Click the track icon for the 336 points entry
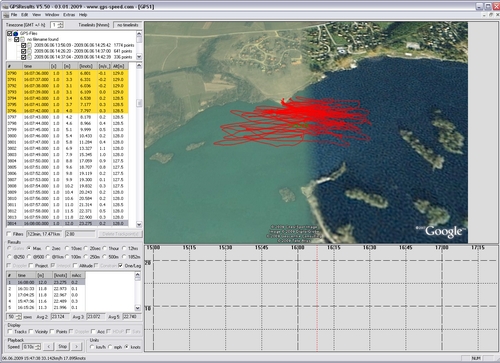The width and height of the screenshot is (500, 363). tap(29, 57)
